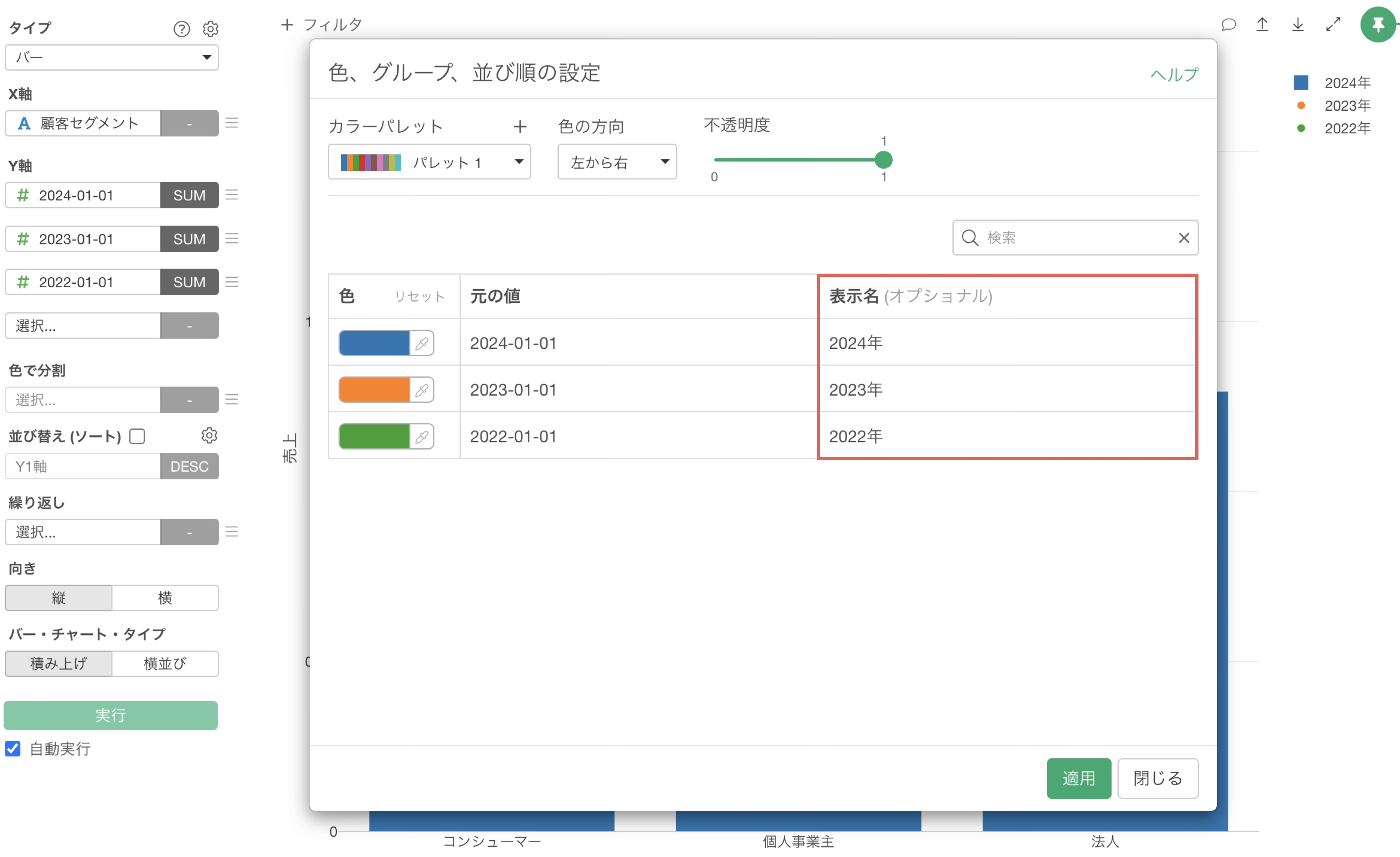Click the export upload arrow icon
1400x857 pixels.
pyautogui.click(x=1262, y=25)
